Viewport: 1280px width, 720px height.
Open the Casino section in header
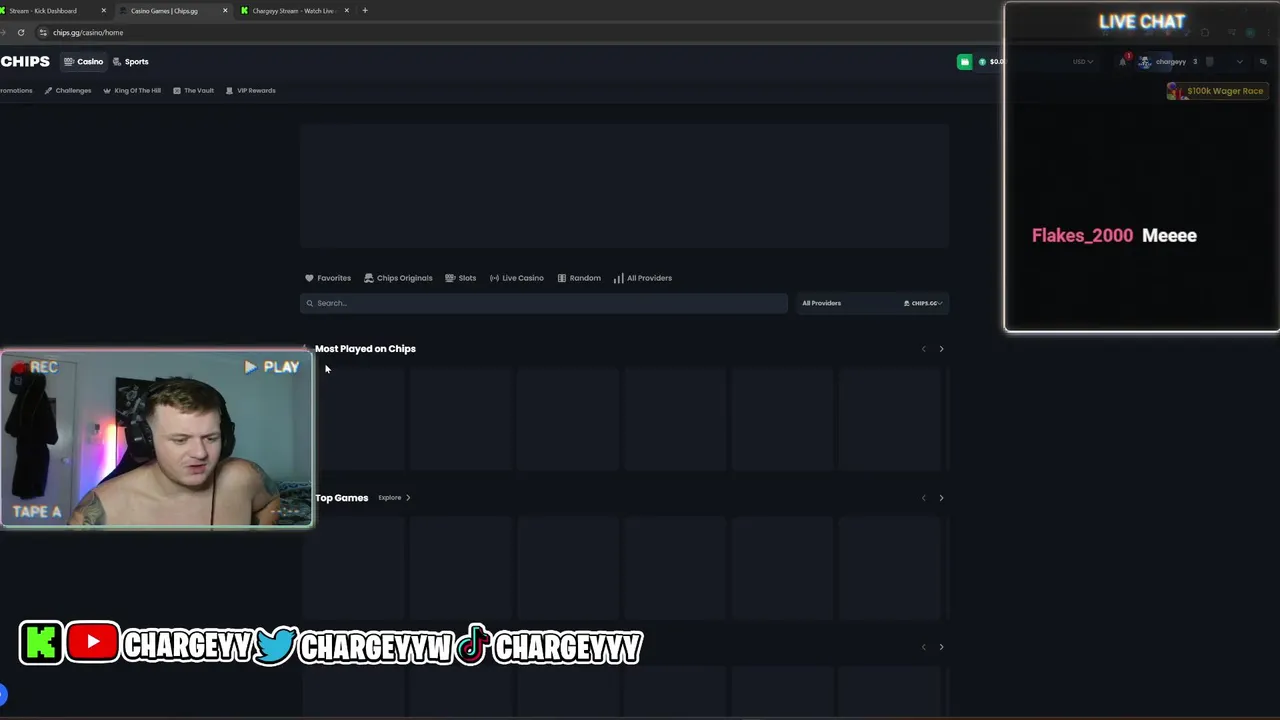(x=84, y=62)
